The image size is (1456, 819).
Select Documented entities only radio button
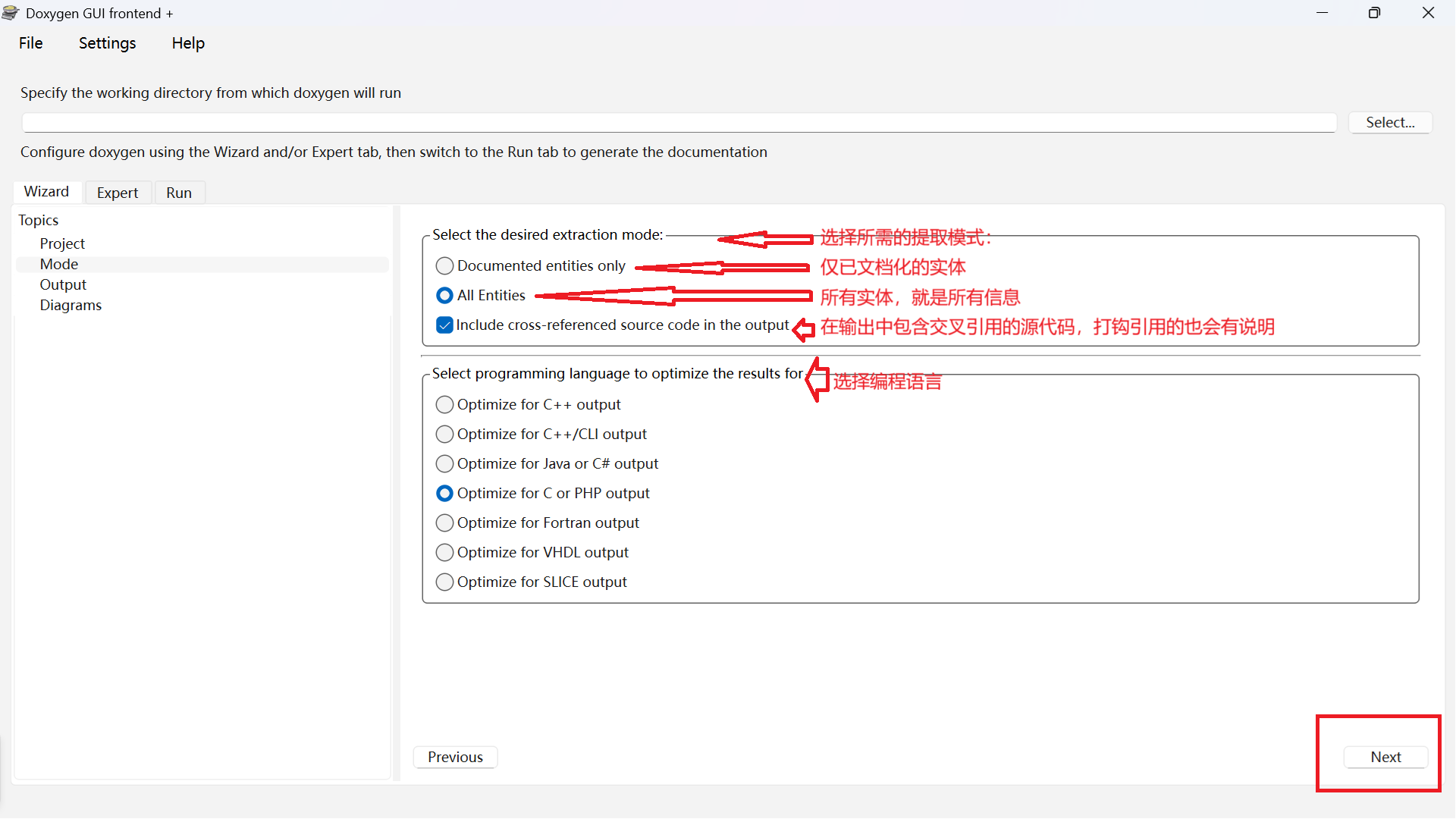[445, 266]
